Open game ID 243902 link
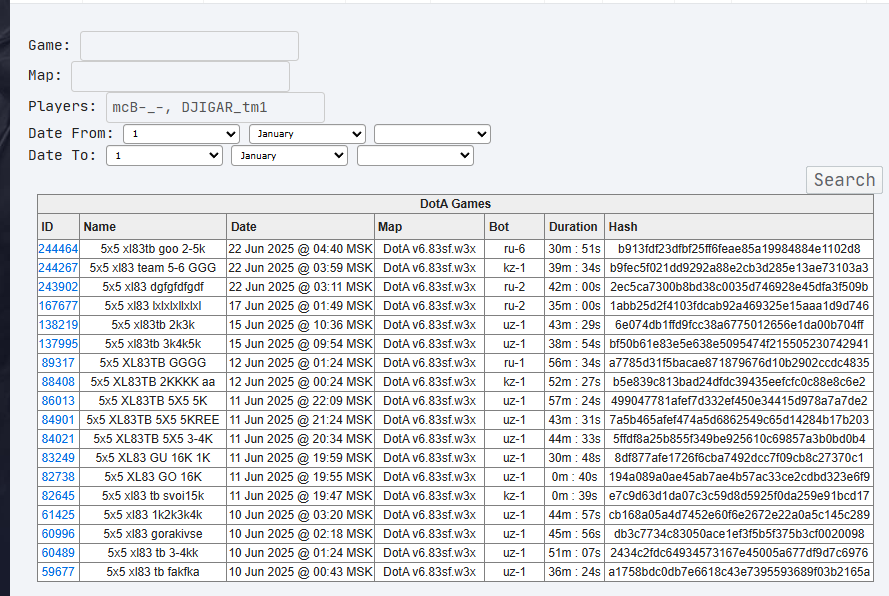 [58, 287]
